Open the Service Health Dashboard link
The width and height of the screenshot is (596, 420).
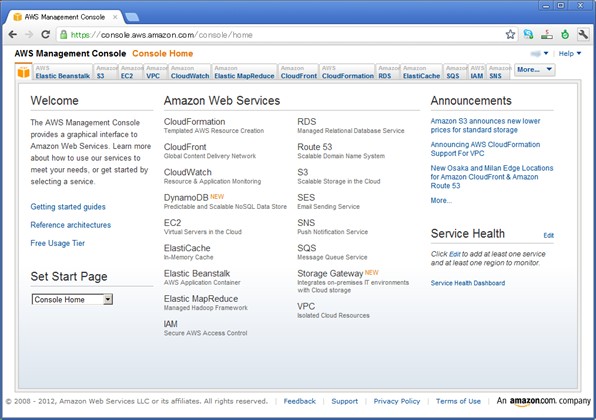[468, 283]
